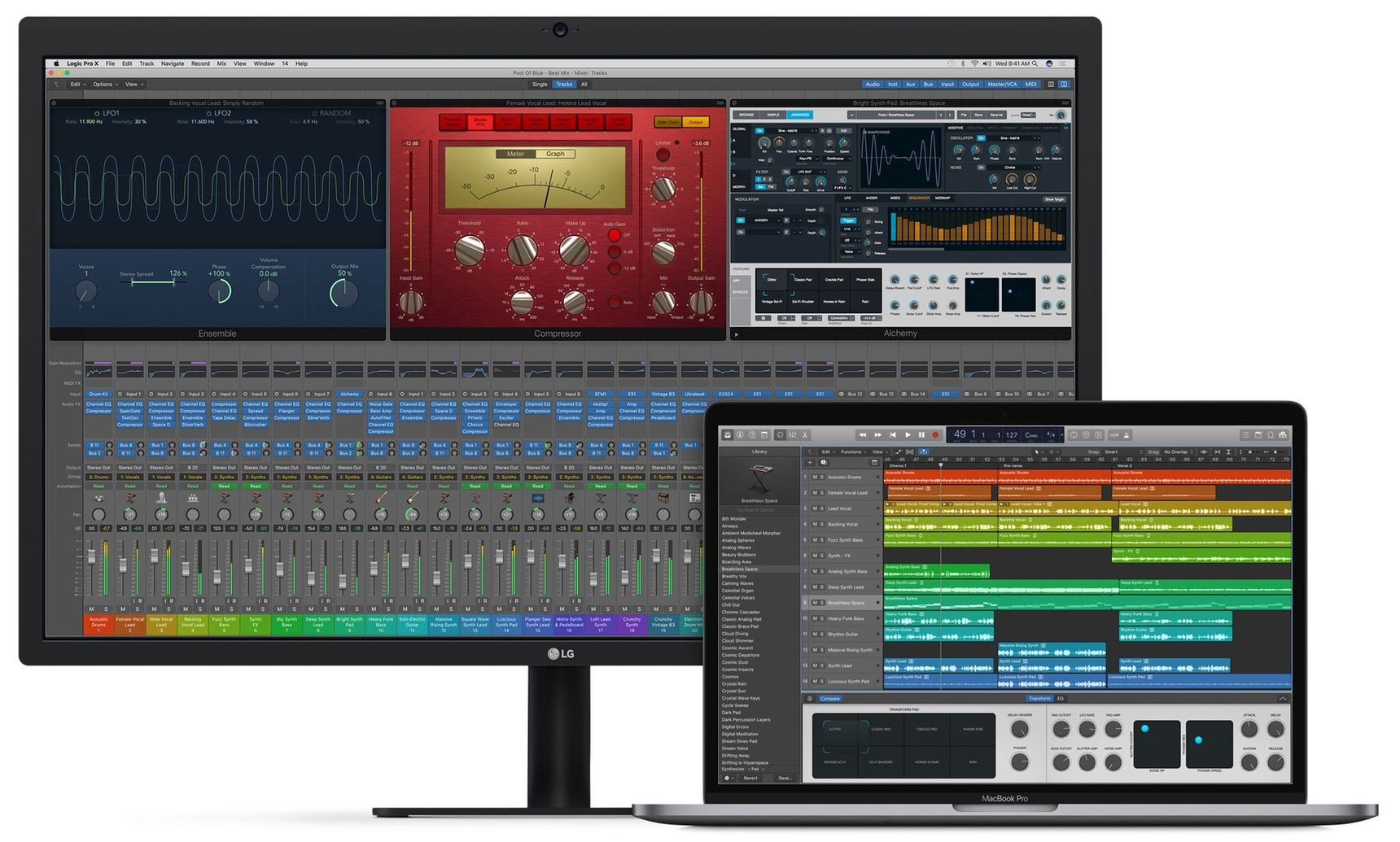This screenshot has width=1400, height=842.
Task: Toggle the Cycle mode icon near display
Action: [x=1073, y=434]
